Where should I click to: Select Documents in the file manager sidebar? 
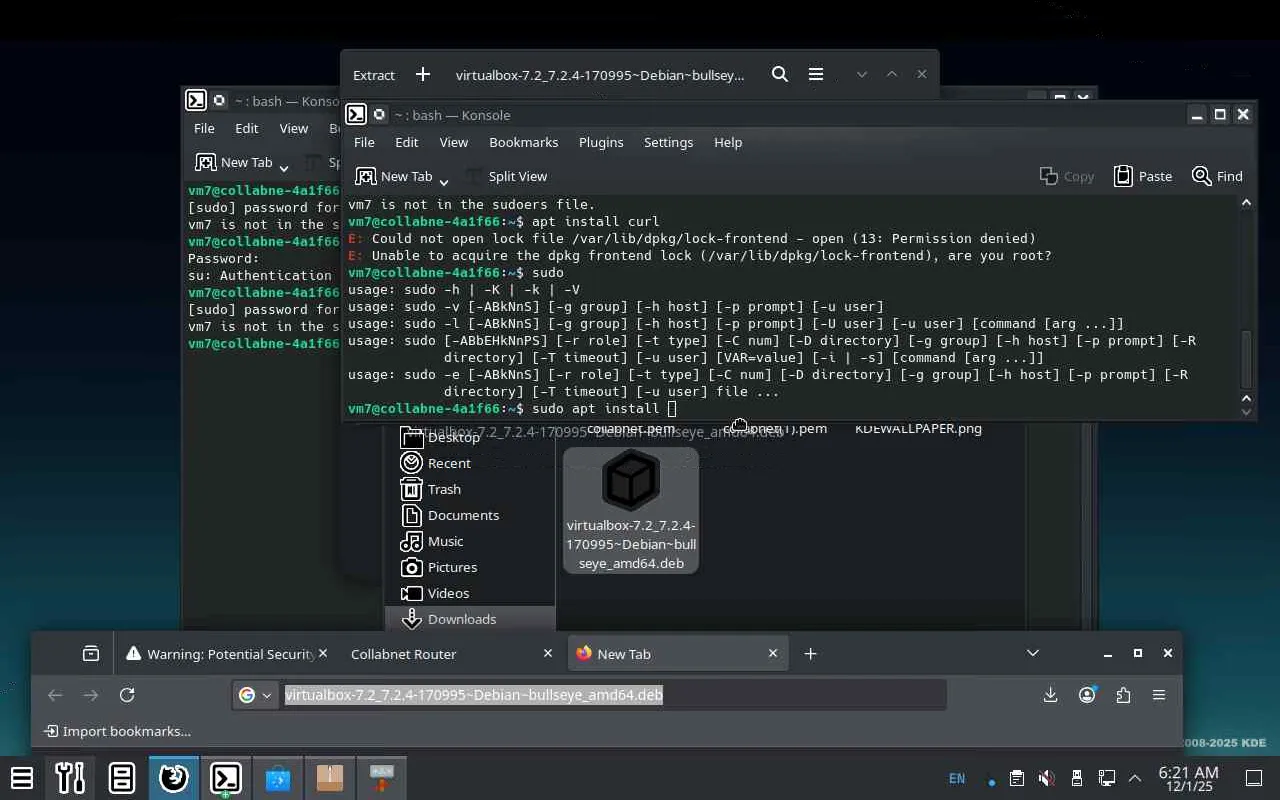463,515
